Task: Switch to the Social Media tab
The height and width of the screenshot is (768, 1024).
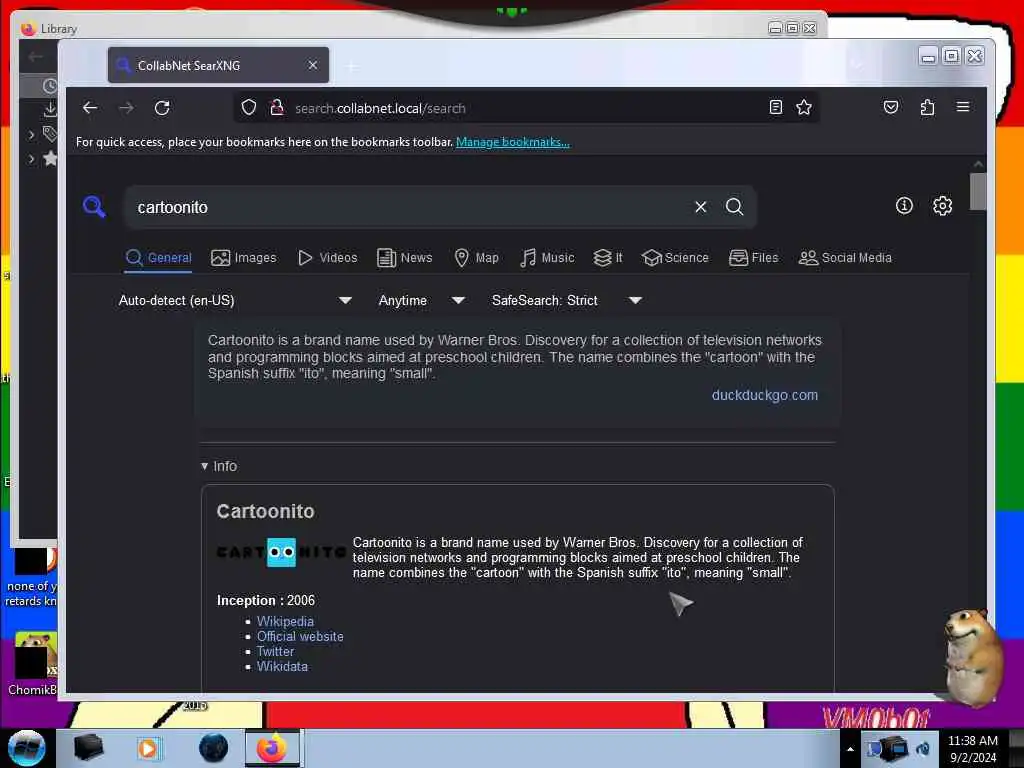Action: (x=845, y=258)
